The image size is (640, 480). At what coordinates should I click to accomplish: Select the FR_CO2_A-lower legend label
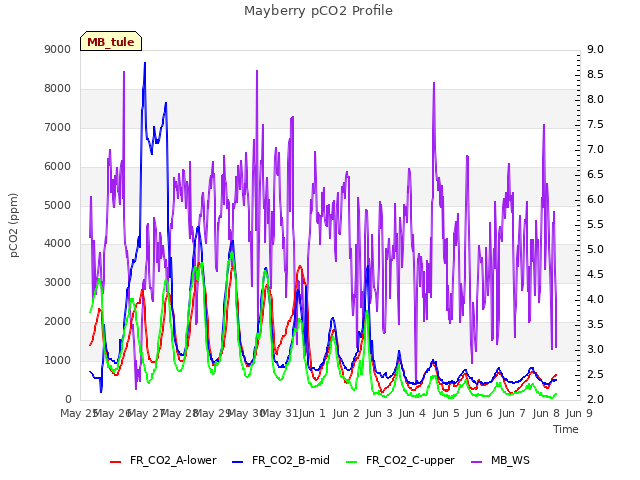pyautogui.click(x=173, y=460)
